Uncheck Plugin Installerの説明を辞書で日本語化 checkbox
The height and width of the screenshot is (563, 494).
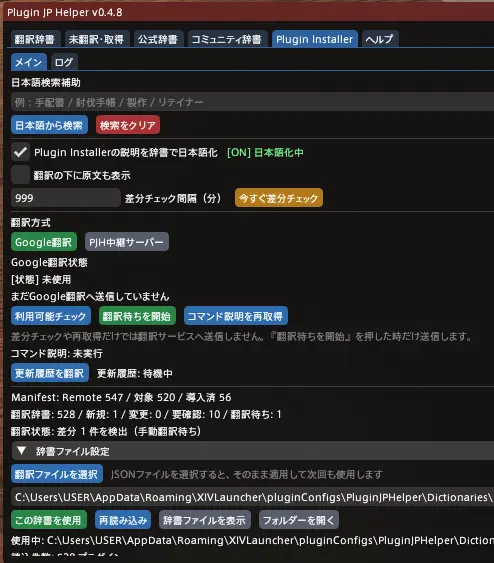point(20,153)
